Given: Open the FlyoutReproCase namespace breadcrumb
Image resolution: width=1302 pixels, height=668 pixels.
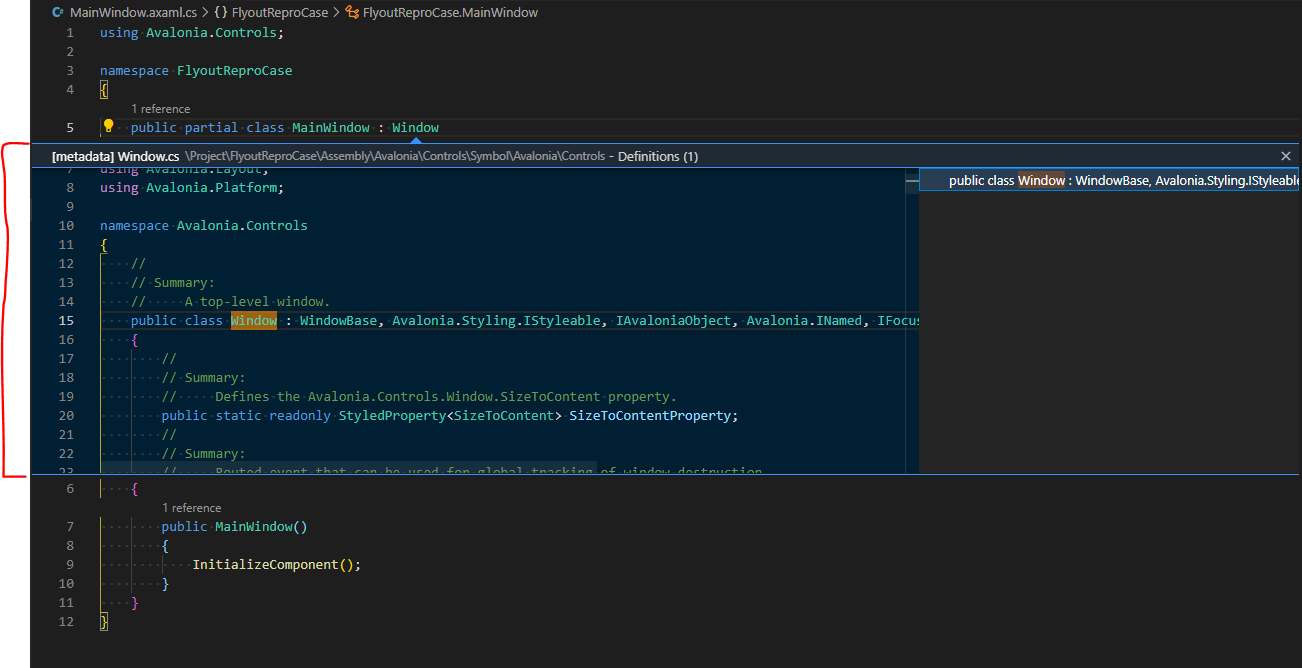Looking at the screenshot, I should [x=280, y=13].
